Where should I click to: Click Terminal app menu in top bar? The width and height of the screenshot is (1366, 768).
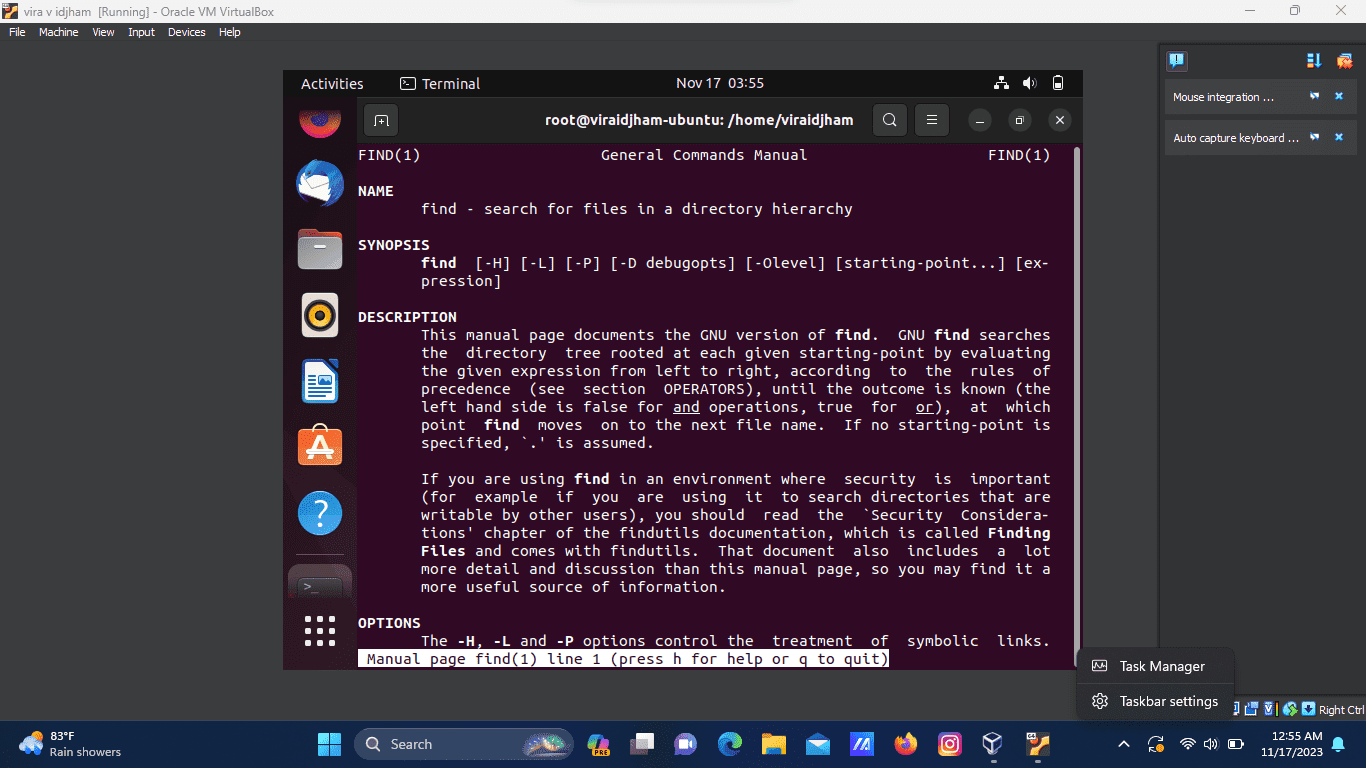click(440, 84)
